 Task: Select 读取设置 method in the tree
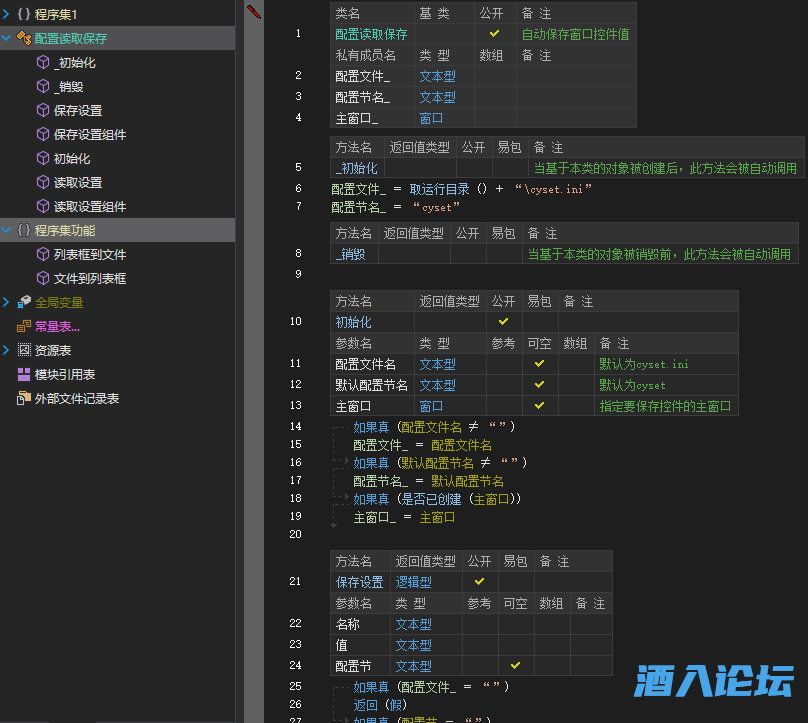[x=77, y=183]
